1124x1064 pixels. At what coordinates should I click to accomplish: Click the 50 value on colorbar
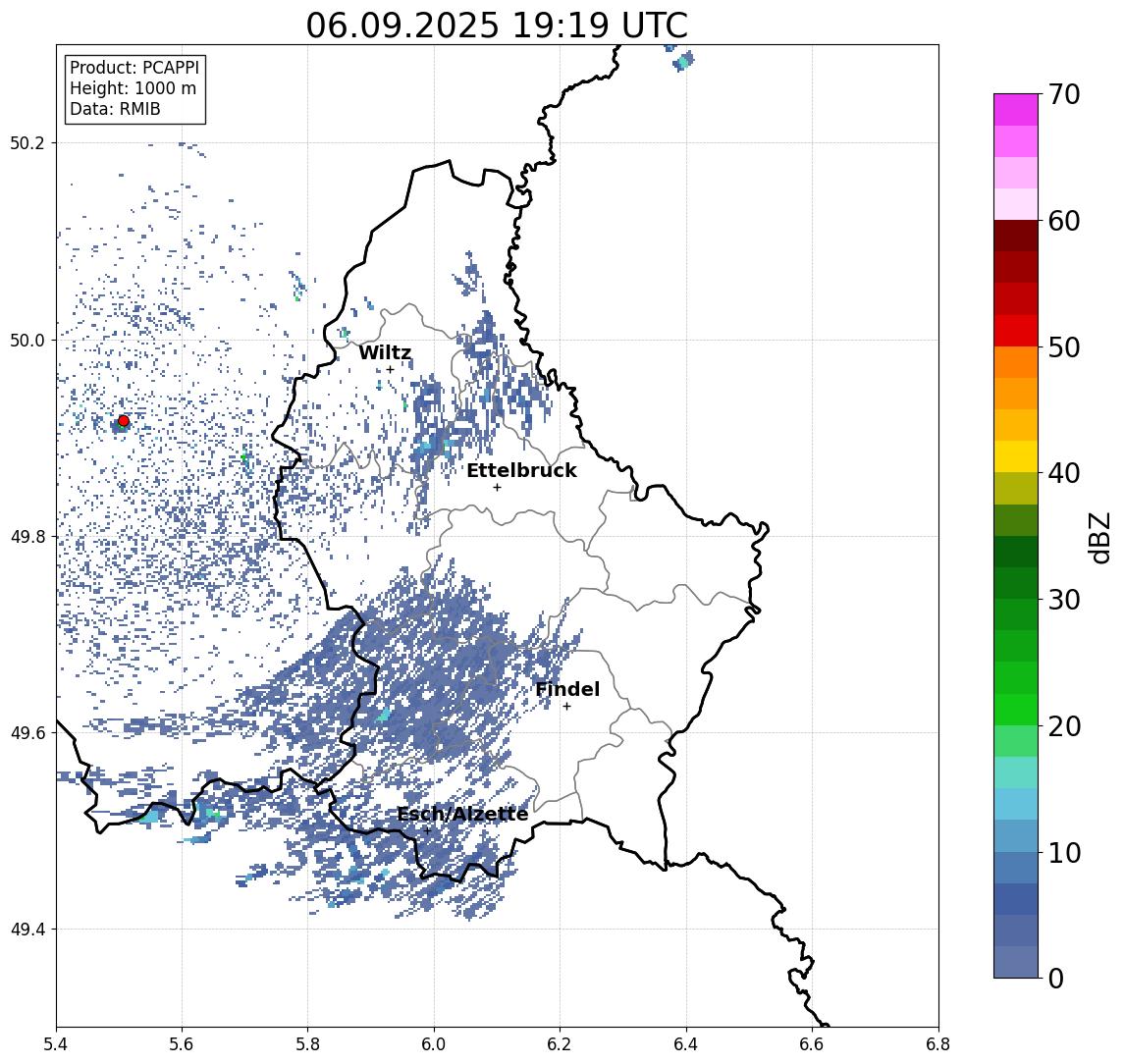point(1064,347)
